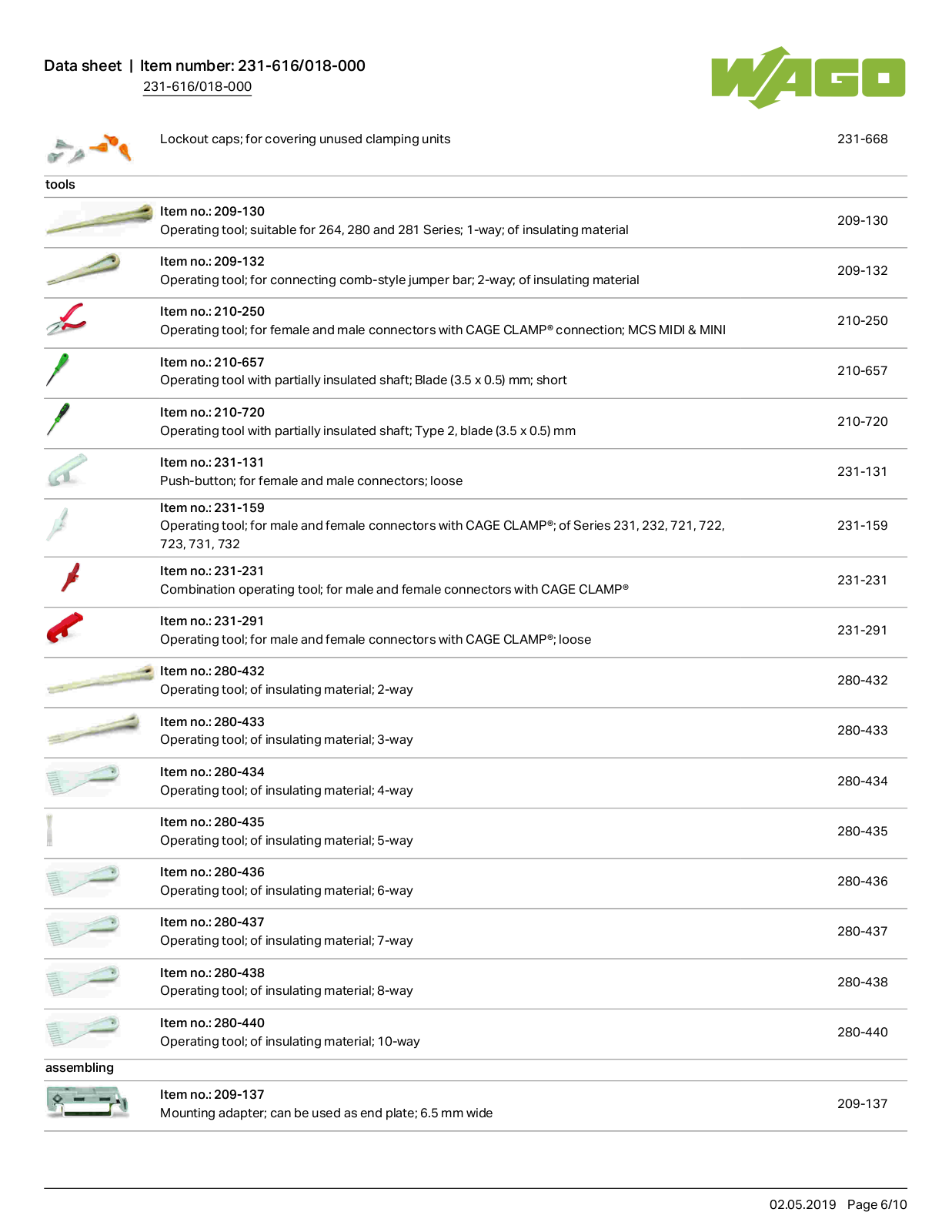Open item number link 280-440 on right
The image size is (952, 1232).
click(862, 1032)
